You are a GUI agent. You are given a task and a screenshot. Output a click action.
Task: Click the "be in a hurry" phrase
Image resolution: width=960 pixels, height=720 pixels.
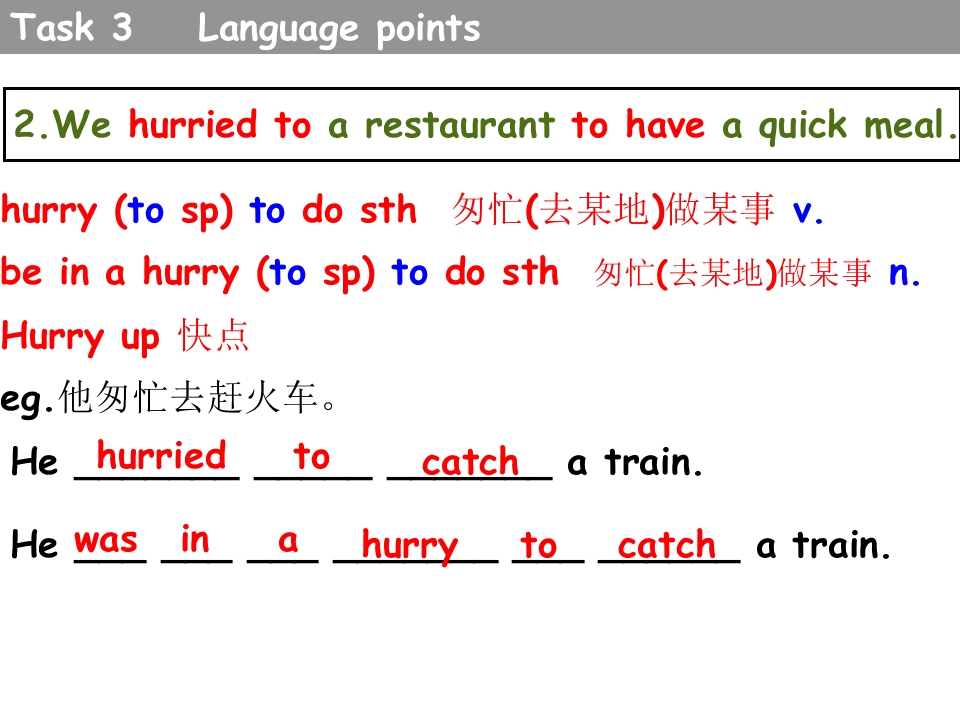[x=120, y=273]
